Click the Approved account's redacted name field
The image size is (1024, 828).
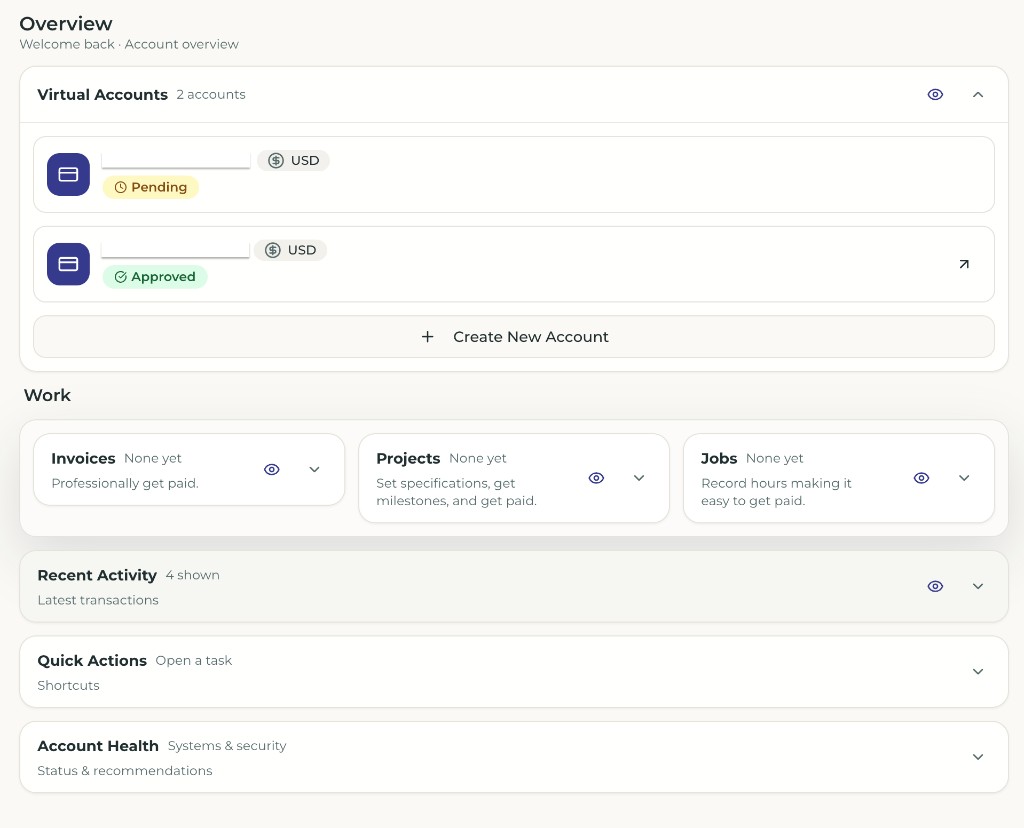coord(175,250)
